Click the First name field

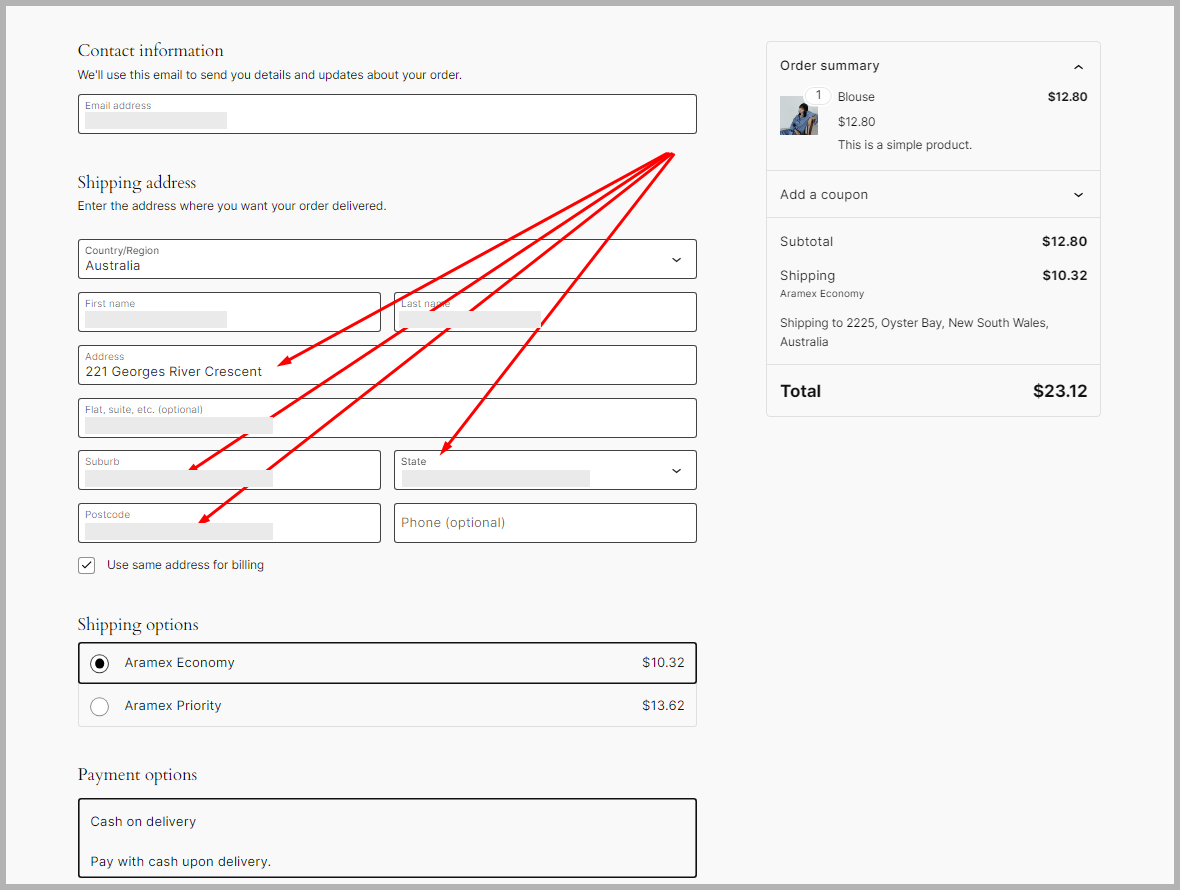tap(229, 313)
